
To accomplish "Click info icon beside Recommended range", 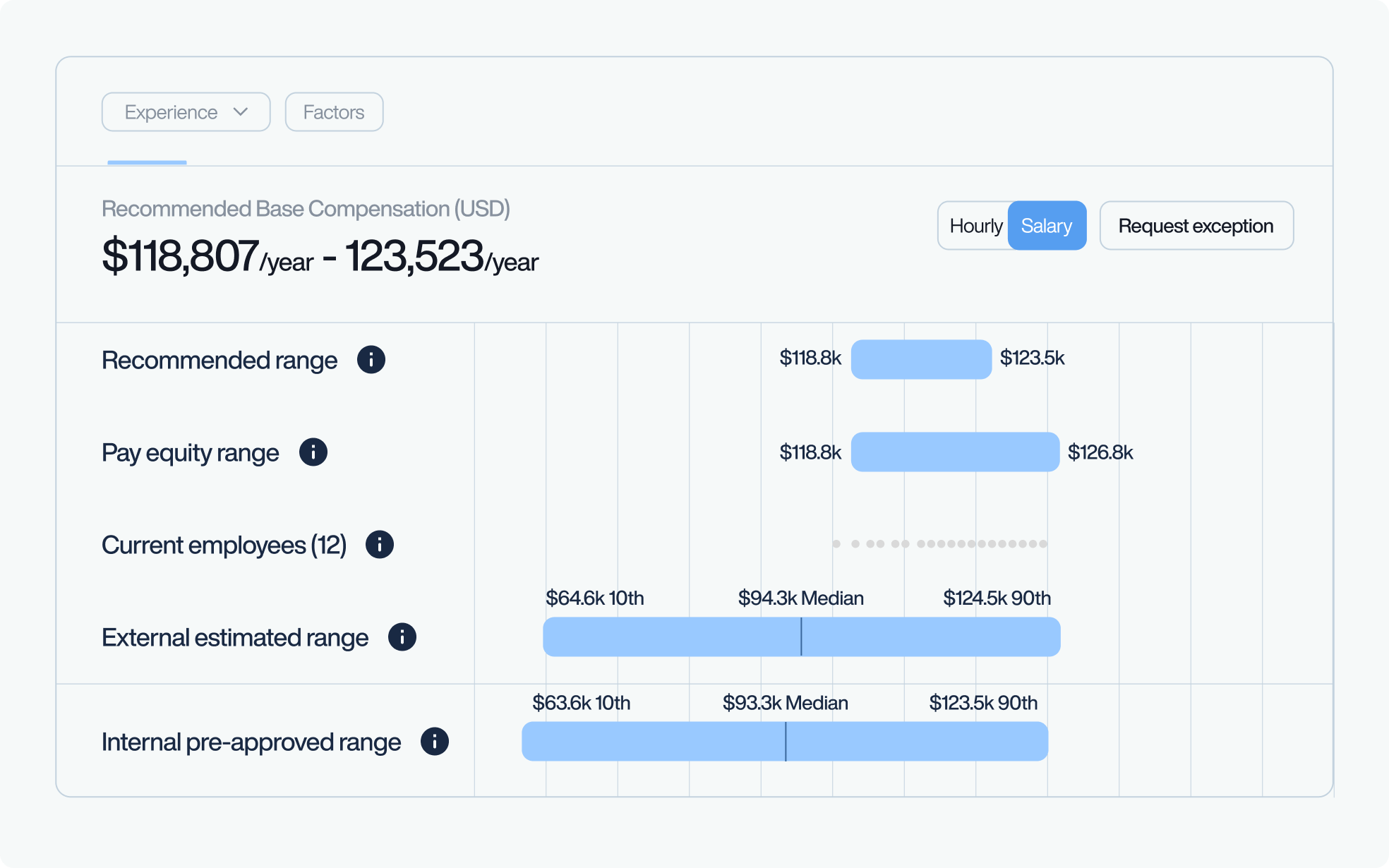I will coord(371,360).
